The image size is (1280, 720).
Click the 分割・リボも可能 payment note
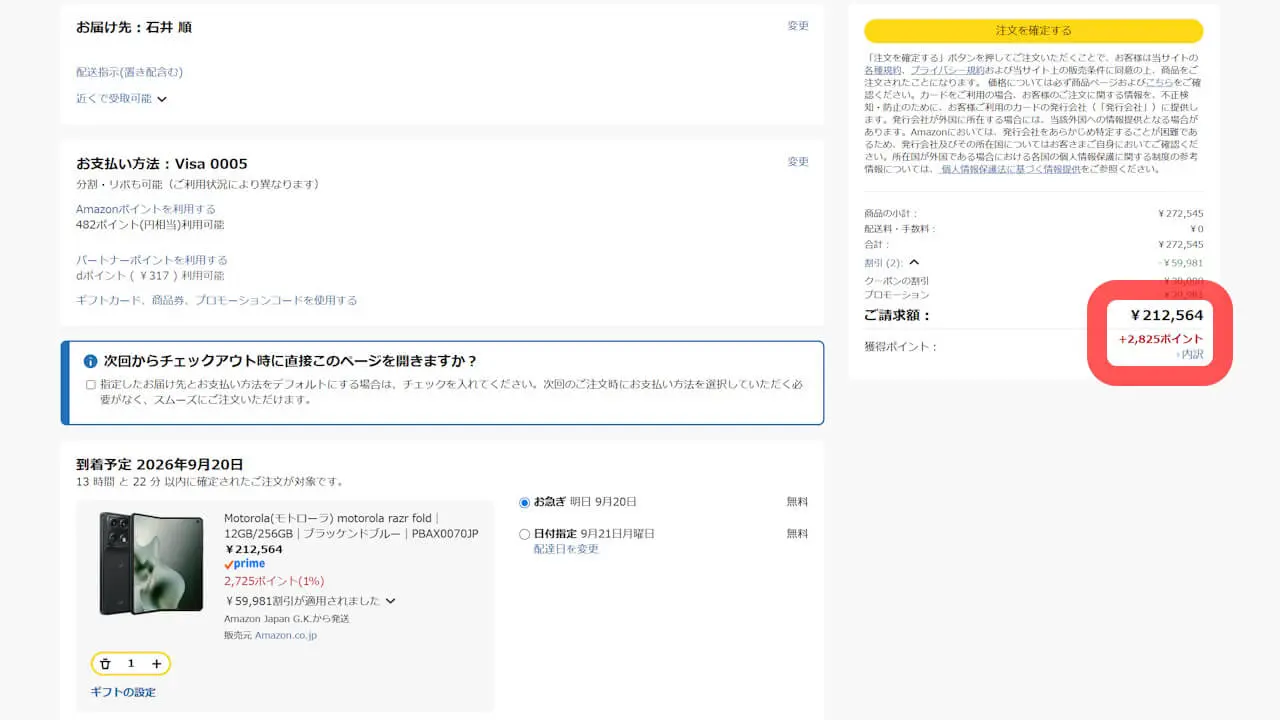[x=197, y=184]
